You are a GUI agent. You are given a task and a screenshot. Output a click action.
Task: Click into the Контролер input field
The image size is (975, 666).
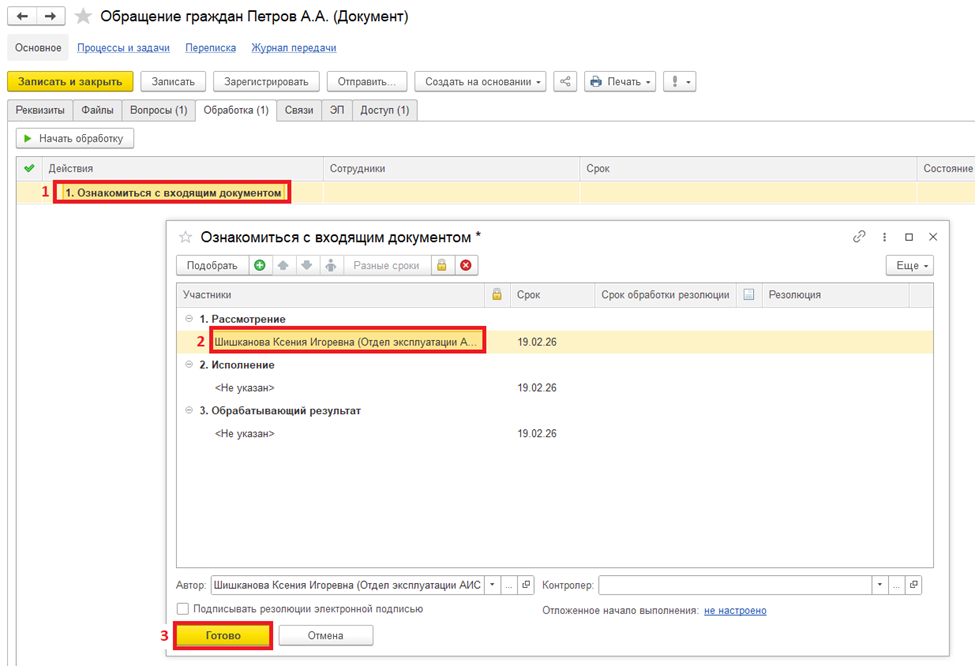[x=735, y=585]
